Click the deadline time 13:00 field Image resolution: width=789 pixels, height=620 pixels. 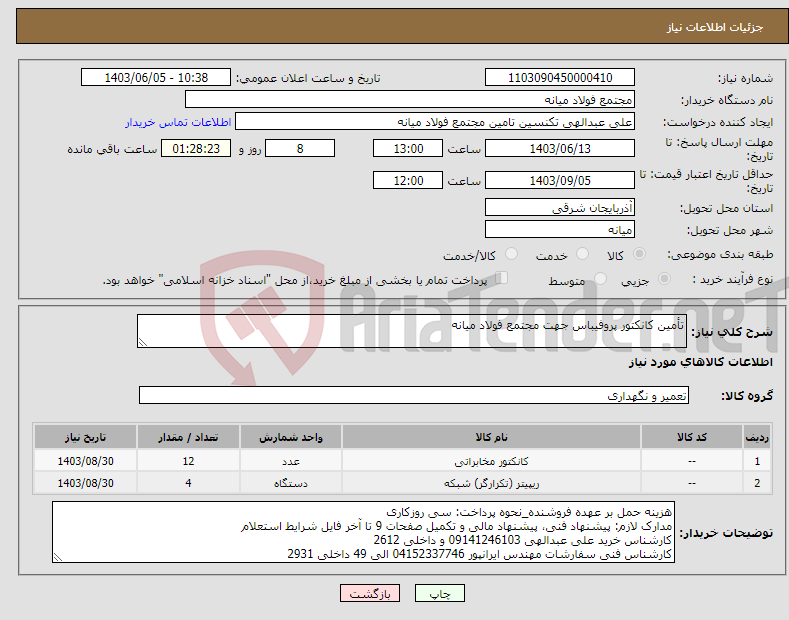408,148
